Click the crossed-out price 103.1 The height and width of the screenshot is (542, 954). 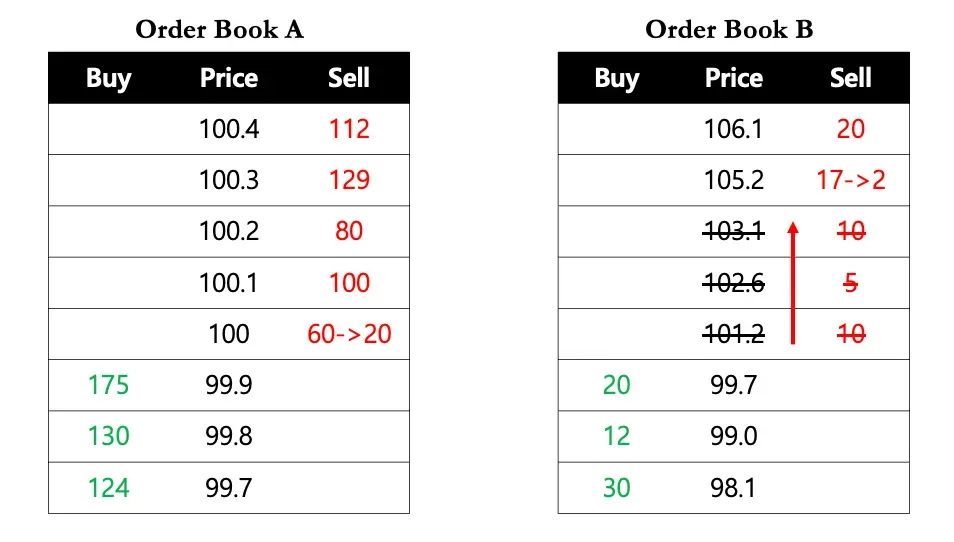[734, 231]
